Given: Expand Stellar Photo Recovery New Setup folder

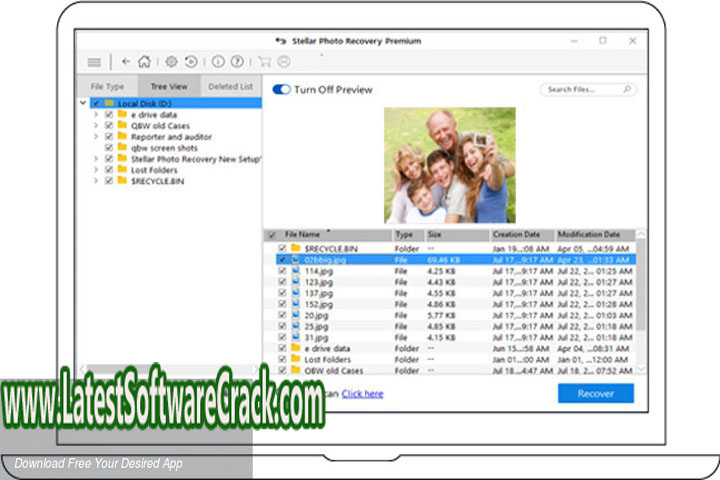Looking at the screenshot, I should point(96,158).
